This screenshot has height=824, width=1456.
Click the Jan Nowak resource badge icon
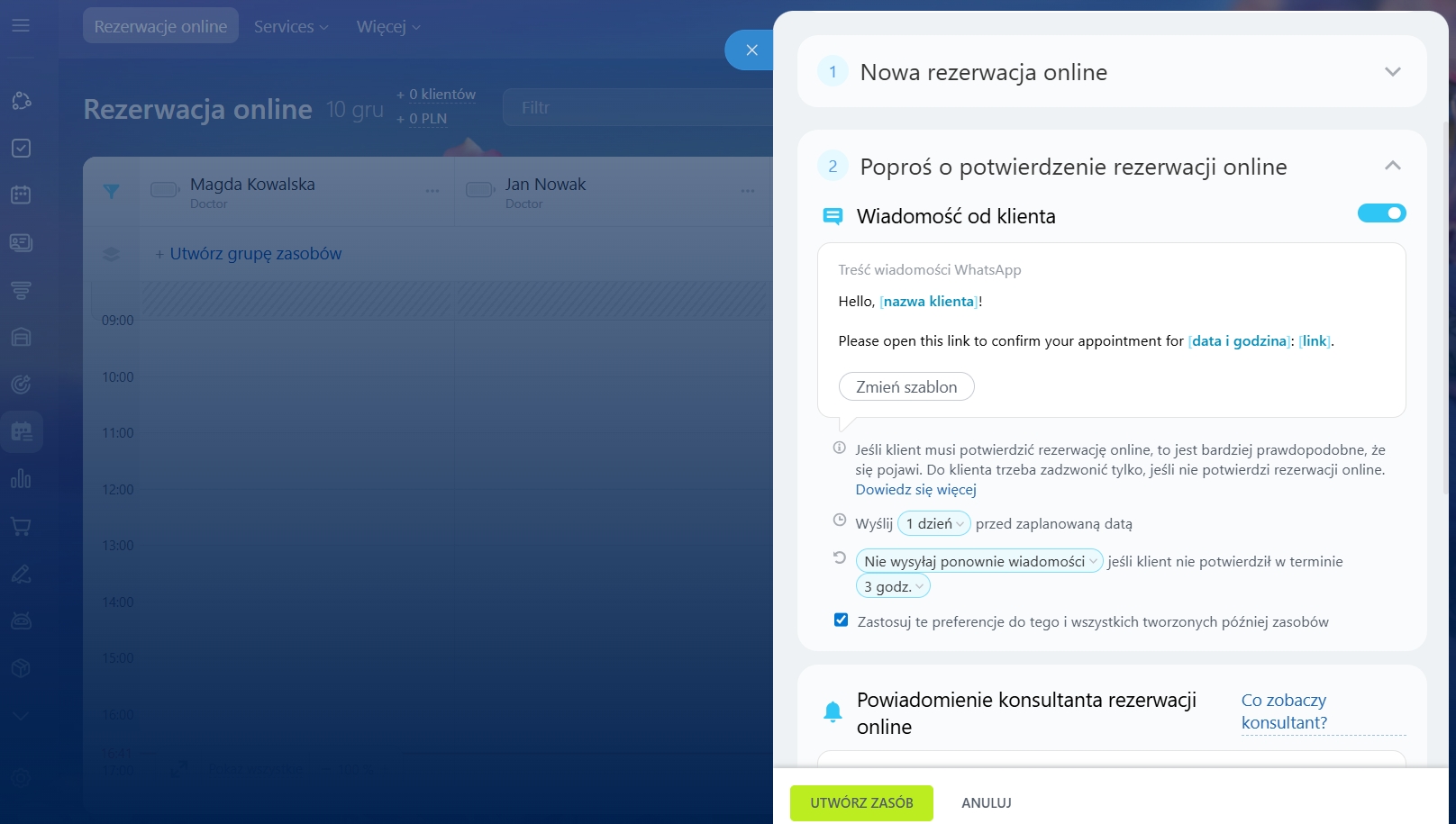(480, 190)
